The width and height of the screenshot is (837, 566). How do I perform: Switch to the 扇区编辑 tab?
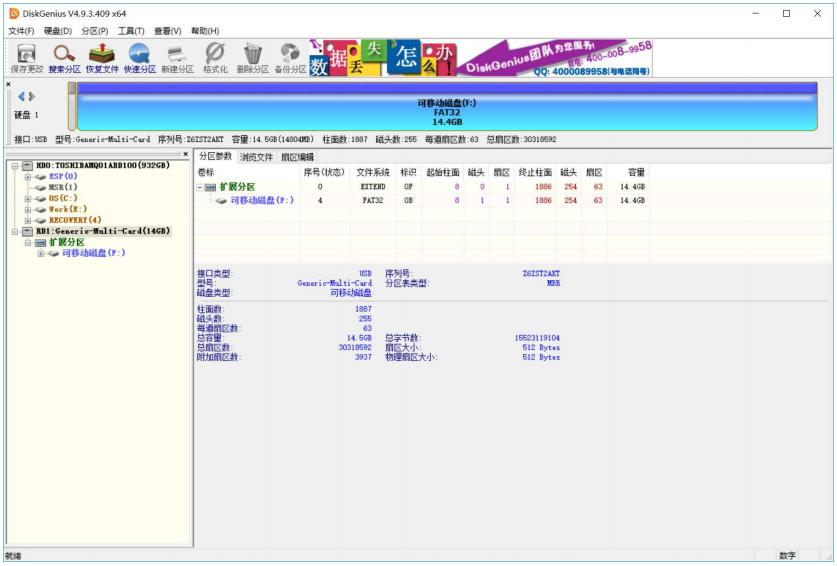coord(297,157)
